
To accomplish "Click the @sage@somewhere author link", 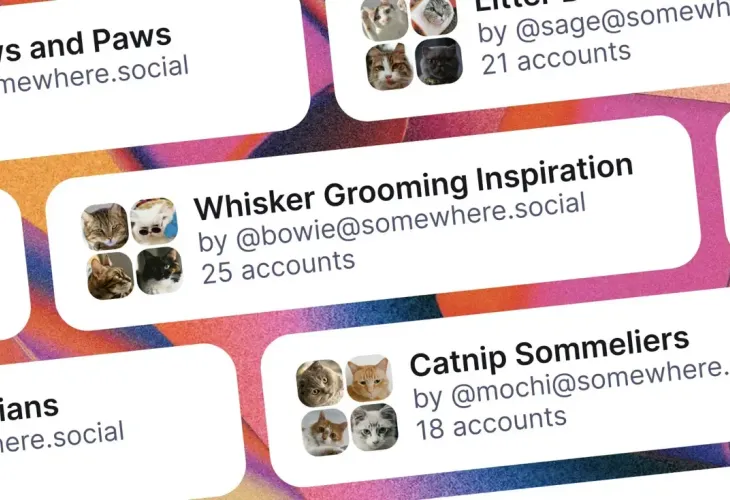I will [603, 20].
